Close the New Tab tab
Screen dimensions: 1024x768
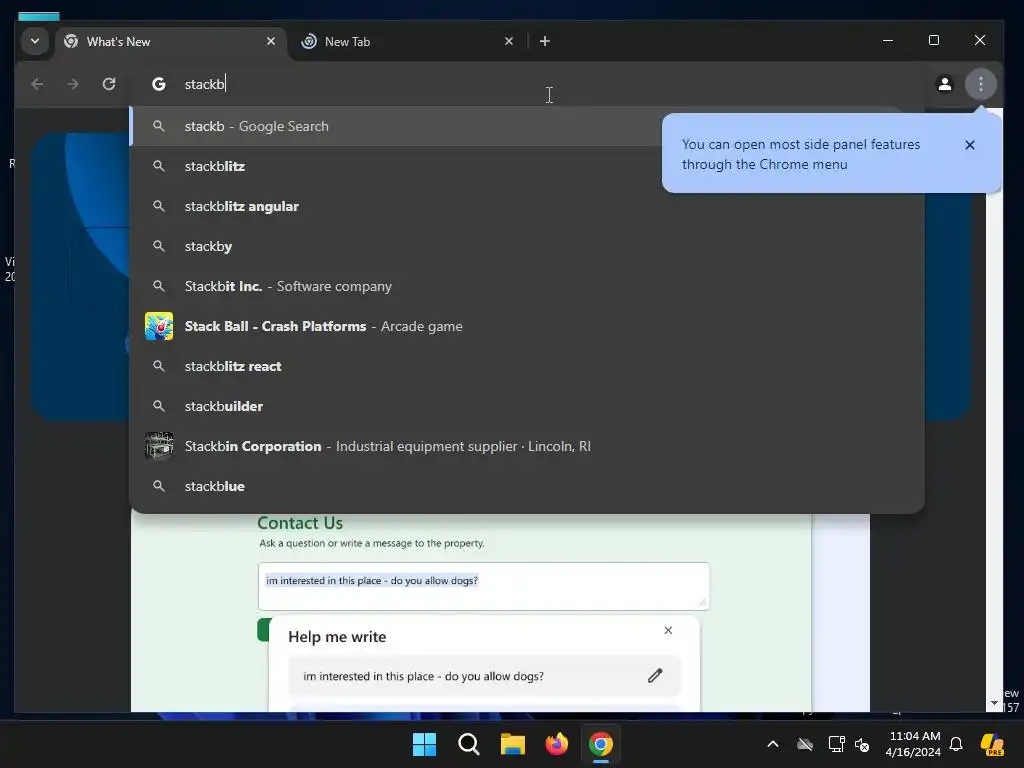(x=509, y=41)
